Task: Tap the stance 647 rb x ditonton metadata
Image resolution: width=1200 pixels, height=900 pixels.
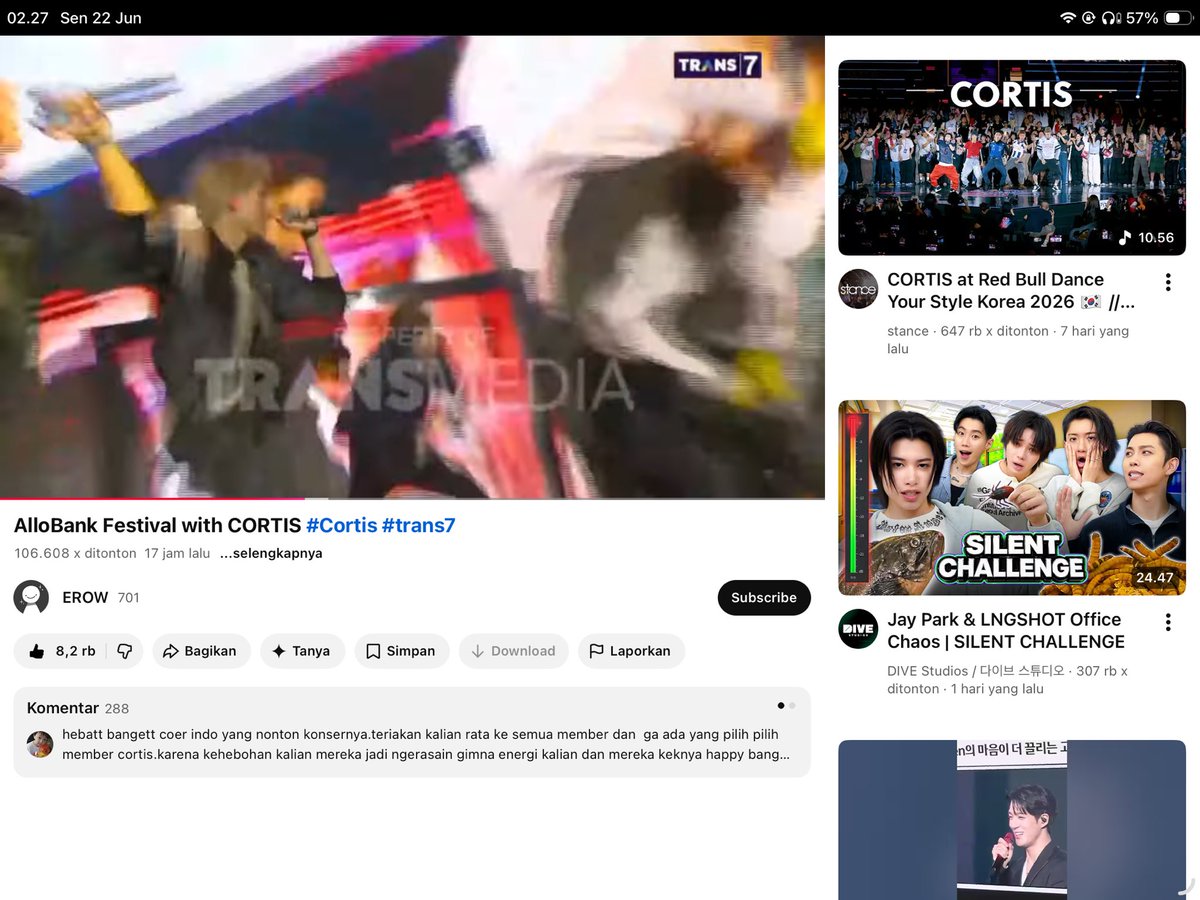Action: (1008, 340)
